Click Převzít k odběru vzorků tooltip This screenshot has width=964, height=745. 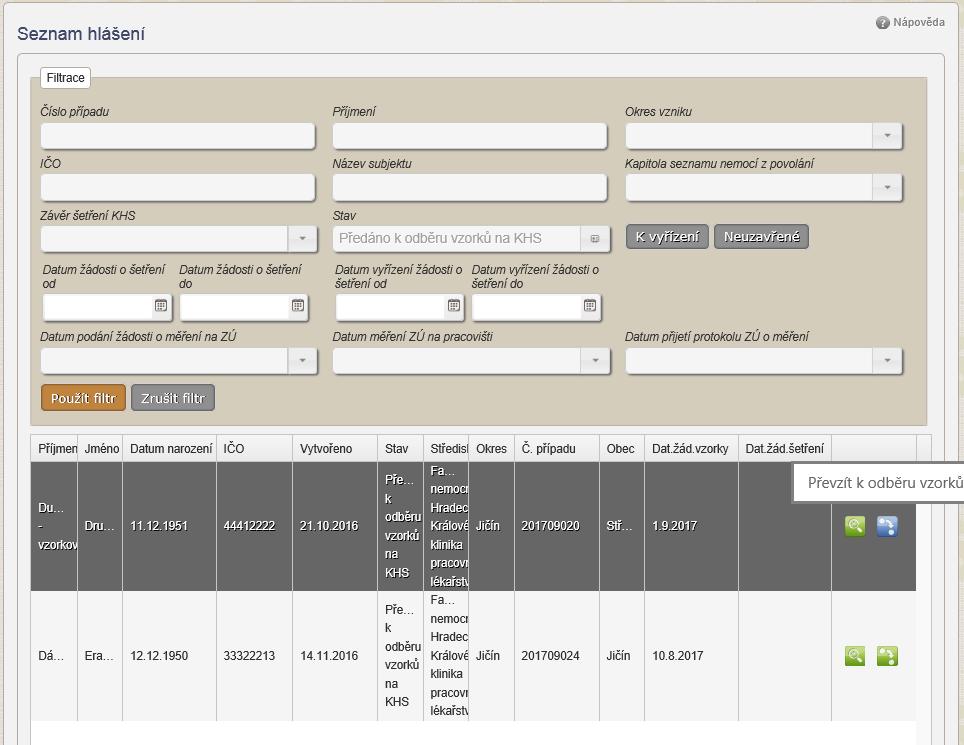[879, 483]
